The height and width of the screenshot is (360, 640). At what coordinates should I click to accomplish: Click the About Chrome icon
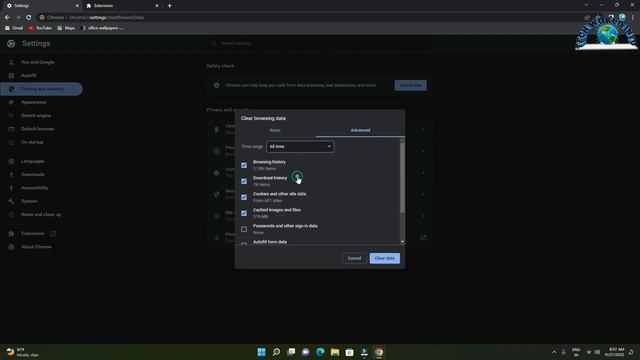click(11, 247)
